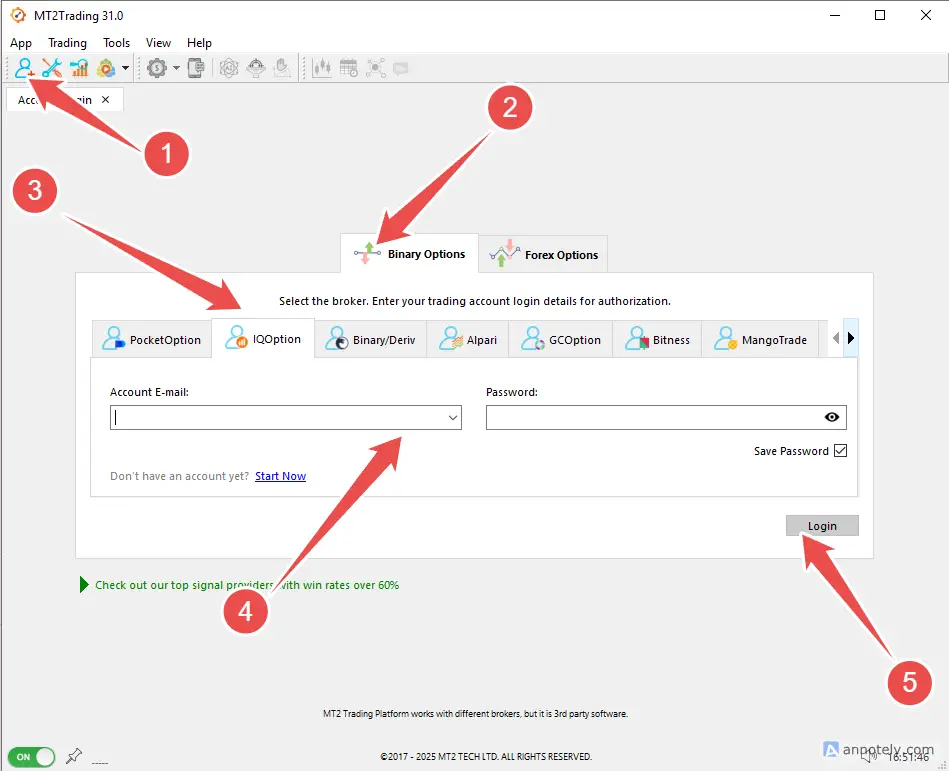
Task: Close the Account Login tab
Action: pos(105,99)
